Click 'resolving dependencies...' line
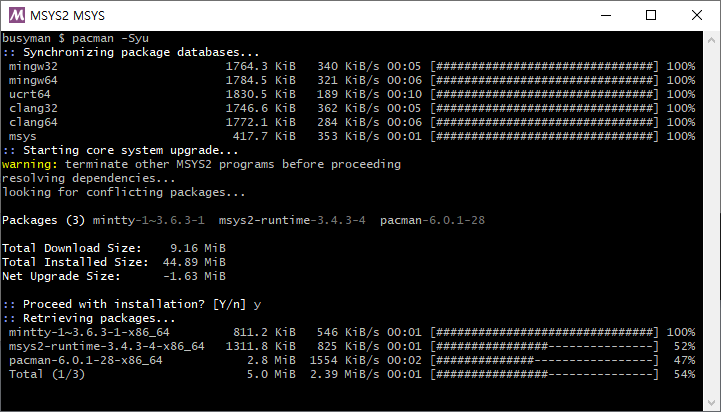721x412 pixels. tap(89, 178)
